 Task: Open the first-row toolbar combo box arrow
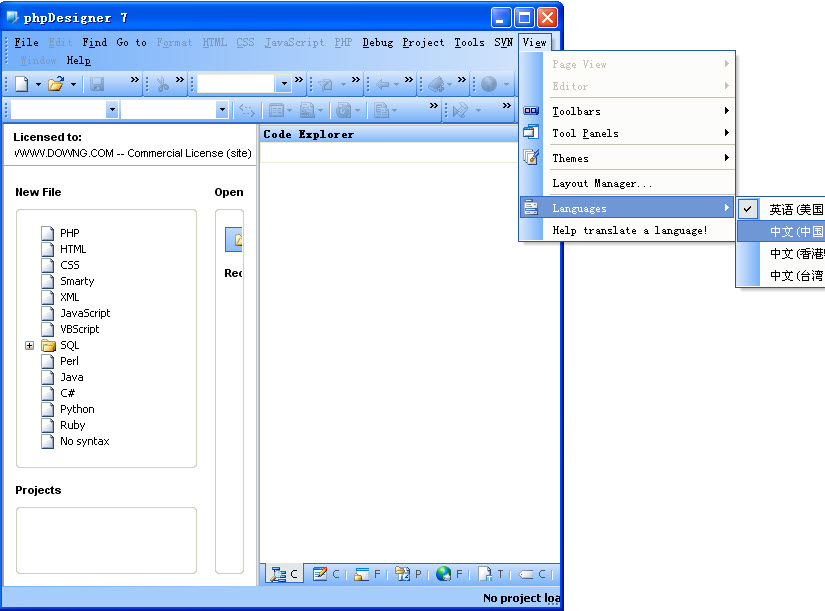tap(284, 83)
